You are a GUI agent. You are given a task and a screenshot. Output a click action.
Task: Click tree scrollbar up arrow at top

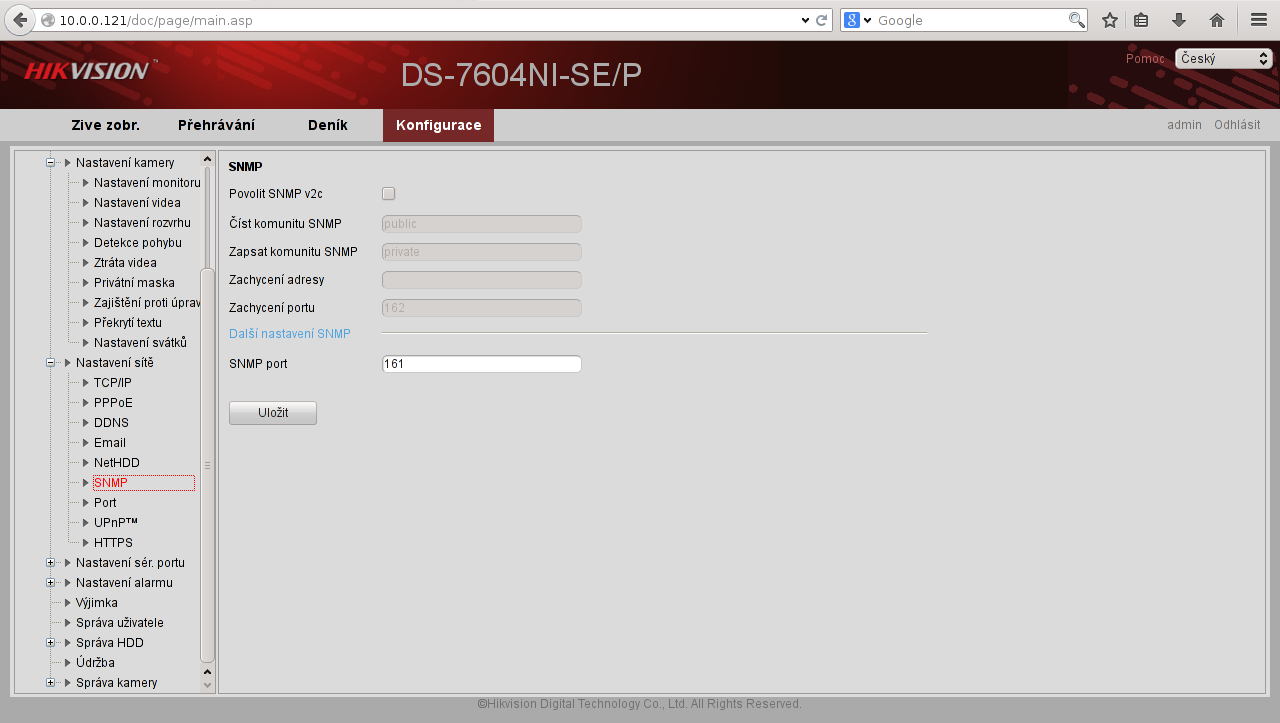click(207, 159)
